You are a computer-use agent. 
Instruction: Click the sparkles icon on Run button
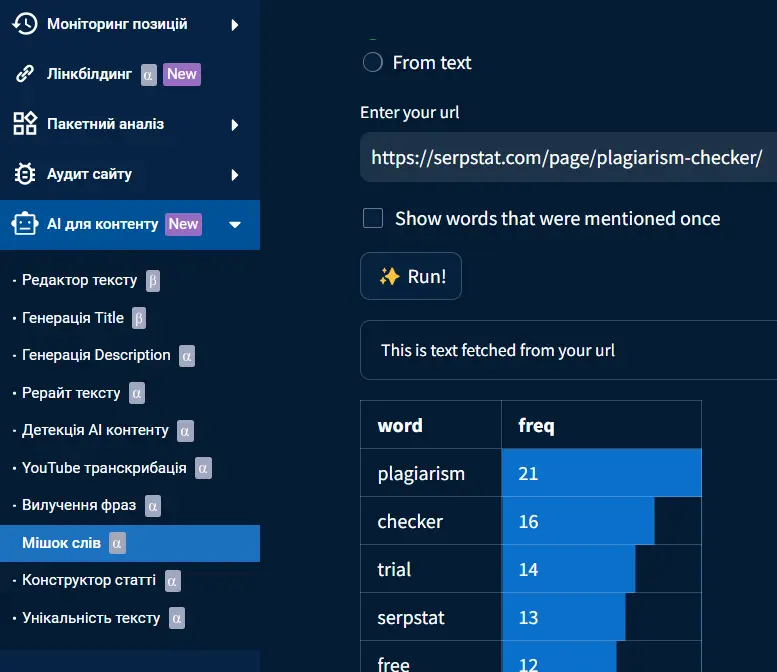[x=389, y=276]
